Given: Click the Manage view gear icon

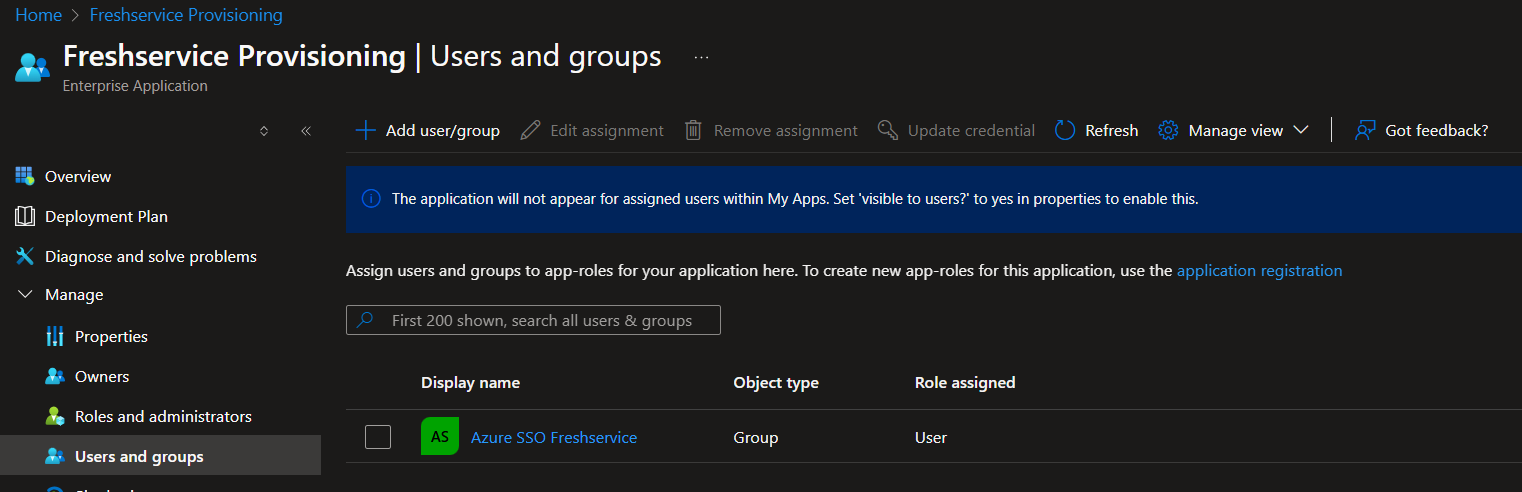Looking at the screenshot, I should pyautogui.click(x=1168, y=130).
